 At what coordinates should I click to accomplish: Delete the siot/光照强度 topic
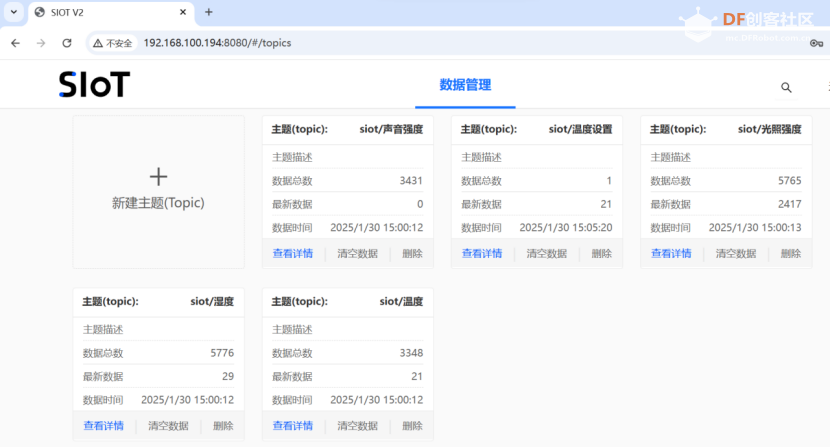pos(791,253)
